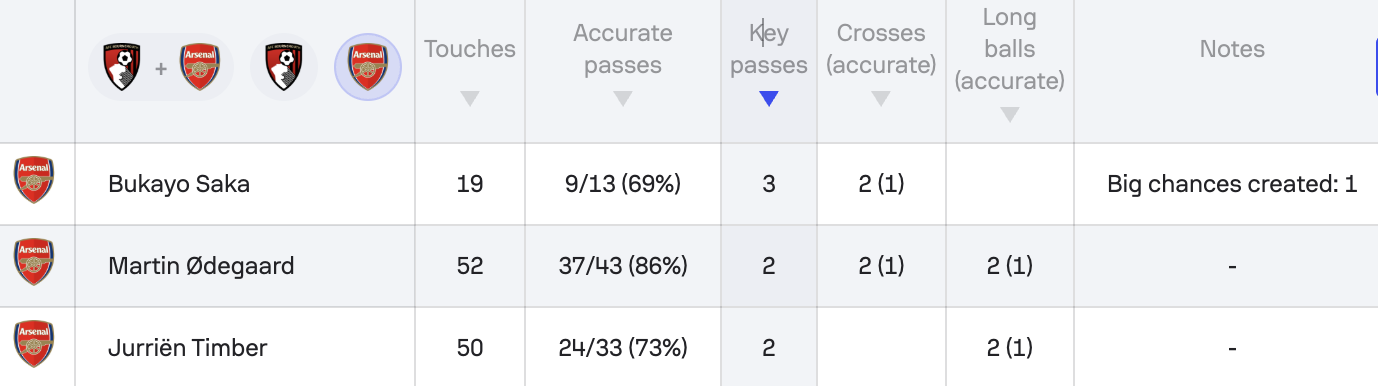Screen dimensions: 1378x386
Task: Select the Accurate passes header text
Action: point(623,49)
